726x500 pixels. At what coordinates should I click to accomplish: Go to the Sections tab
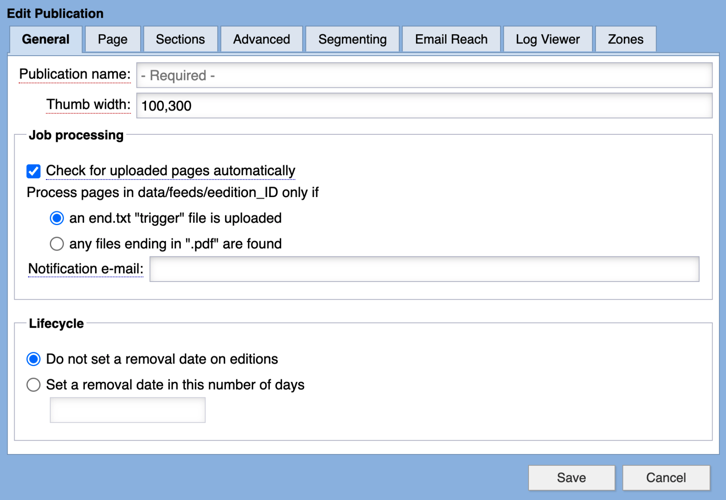[180, 39]
